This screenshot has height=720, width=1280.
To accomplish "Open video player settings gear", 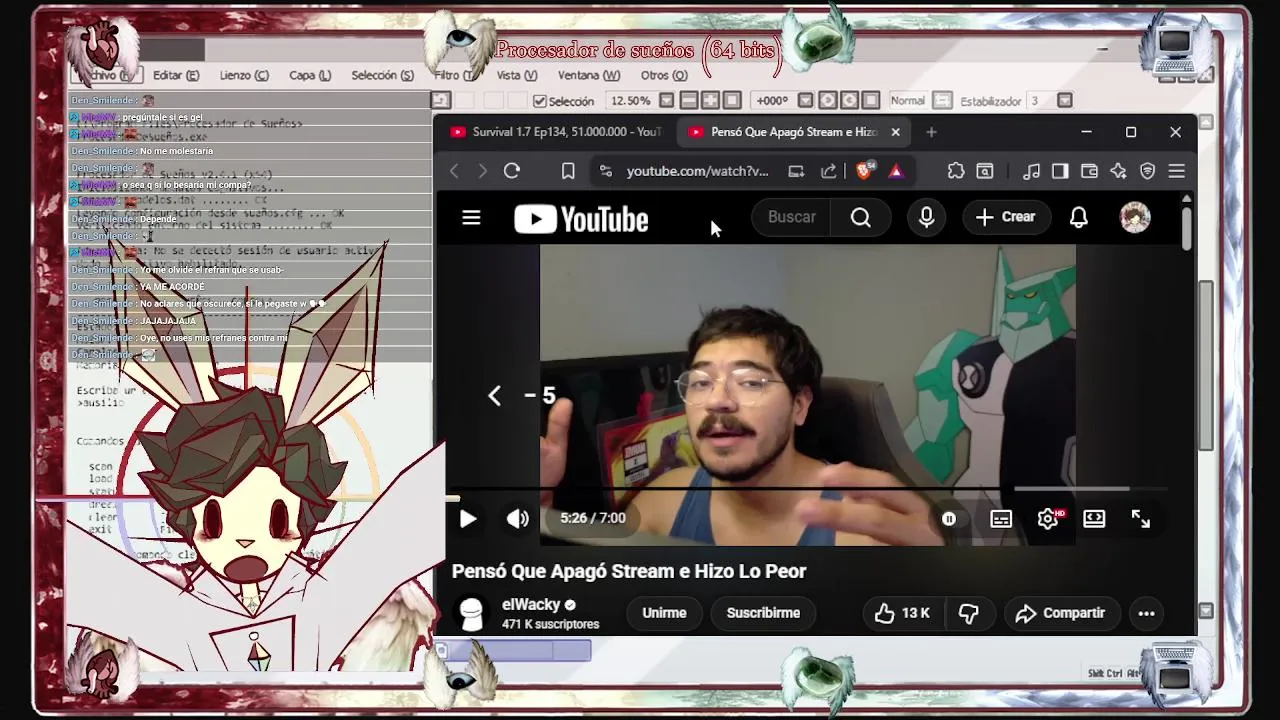I will tap(1048, 518).
